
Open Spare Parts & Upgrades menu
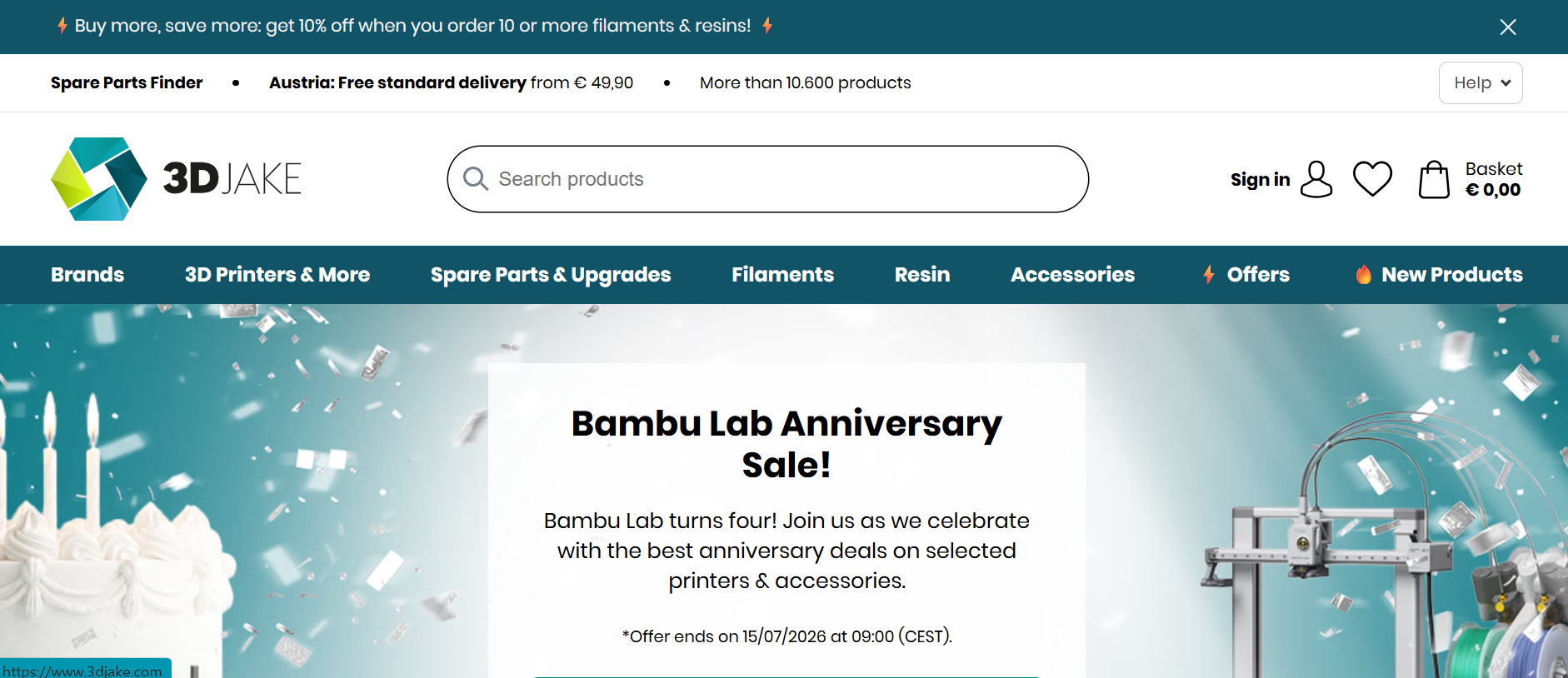[x=551, y=274]
